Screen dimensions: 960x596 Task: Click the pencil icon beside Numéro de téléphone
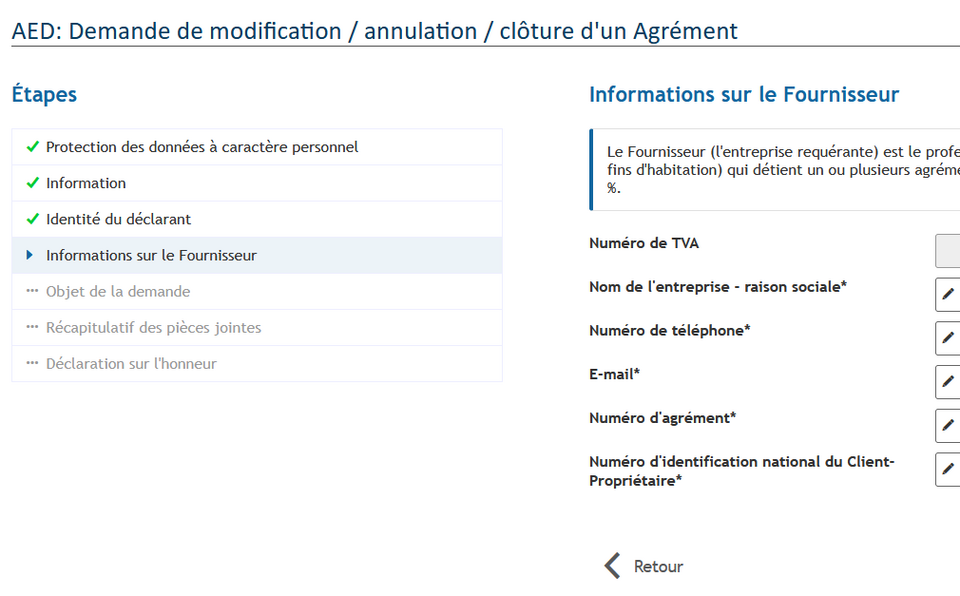948,338
